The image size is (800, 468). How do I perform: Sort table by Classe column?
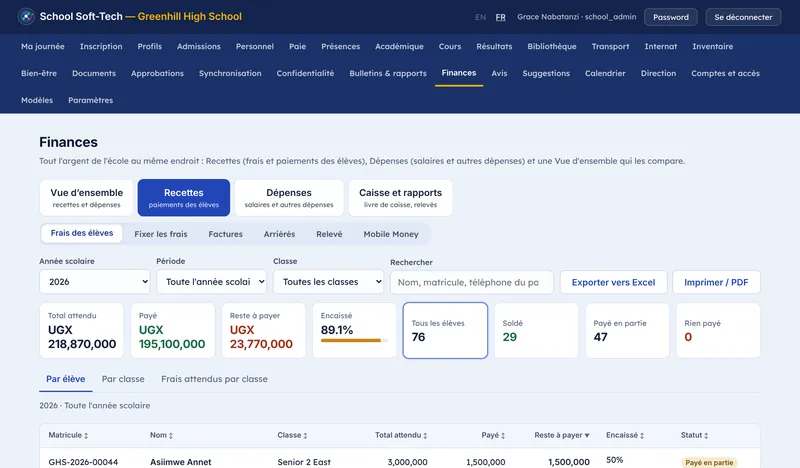coord(292,435)
